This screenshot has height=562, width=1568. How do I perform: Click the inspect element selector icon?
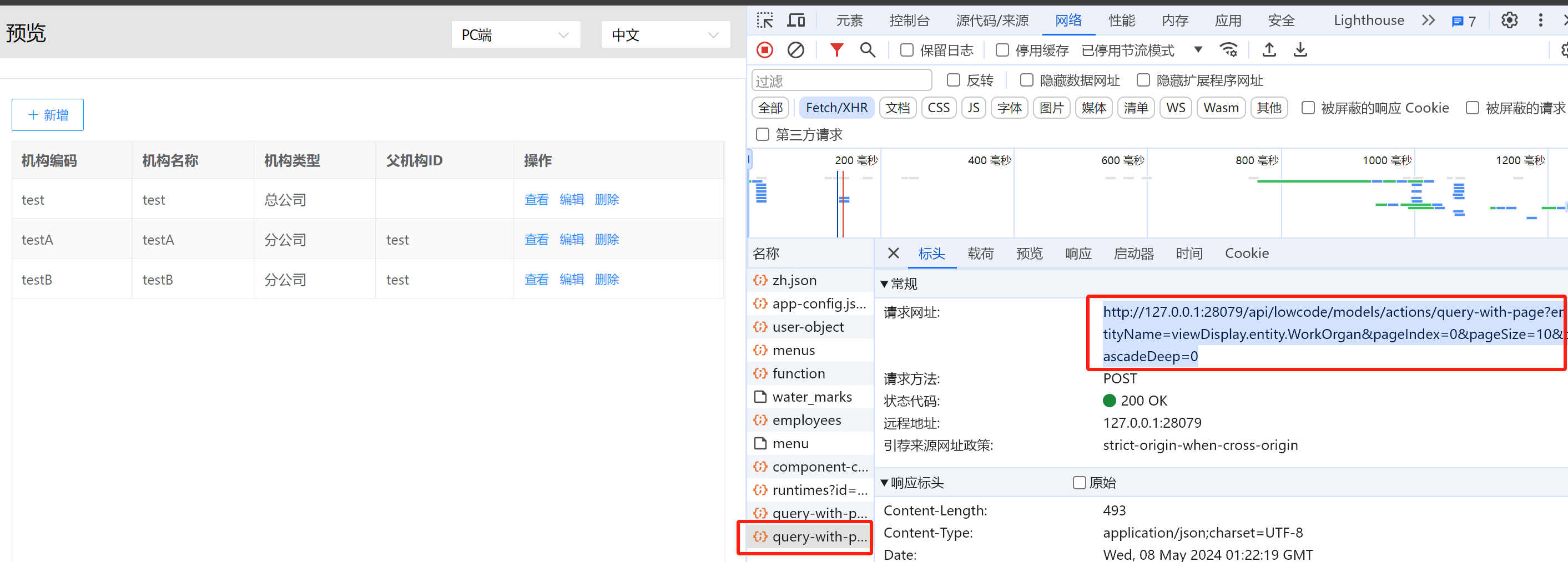764,21
